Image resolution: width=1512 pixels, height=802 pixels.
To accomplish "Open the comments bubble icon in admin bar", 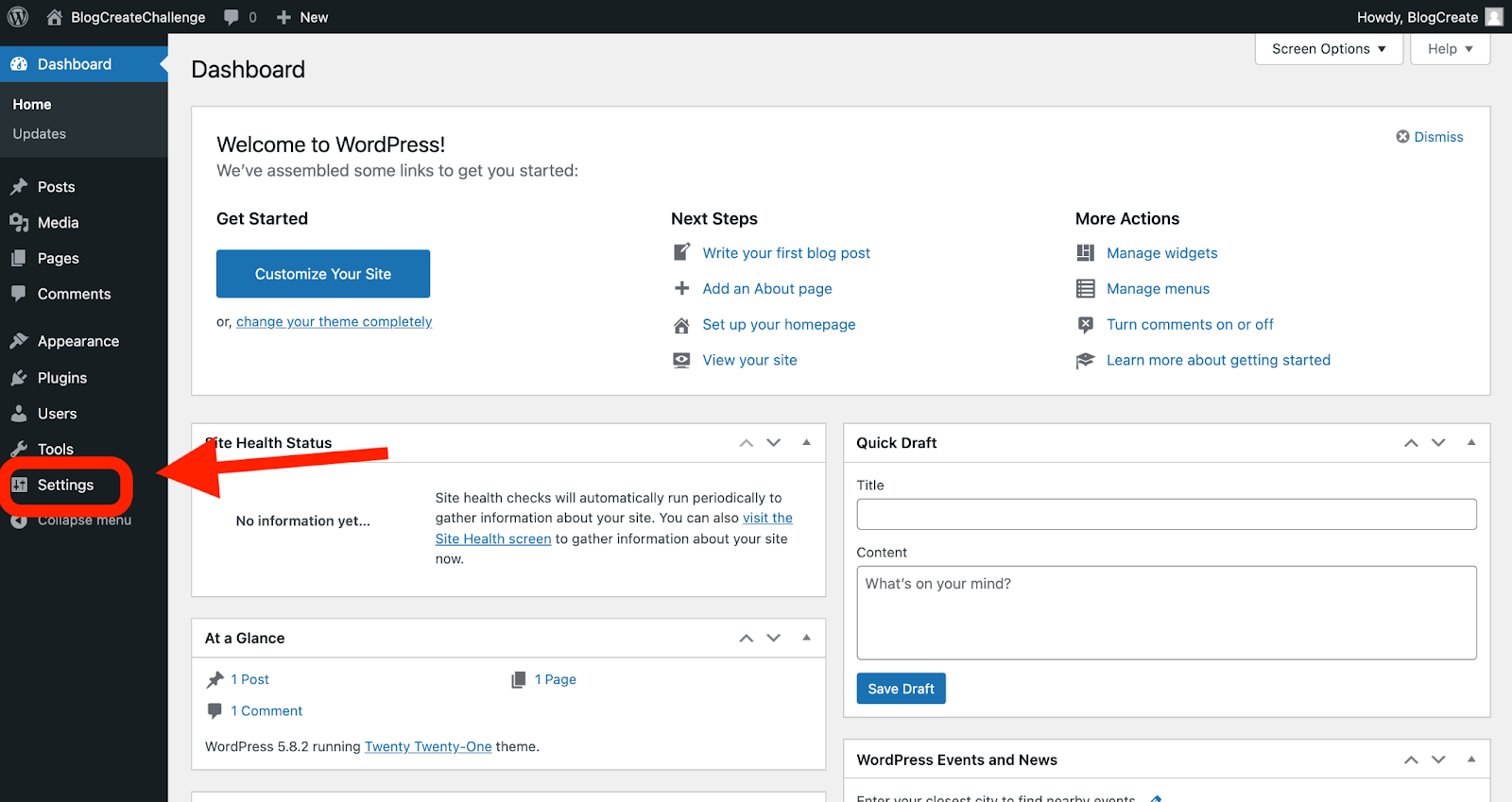I will (x=232, y=17).
